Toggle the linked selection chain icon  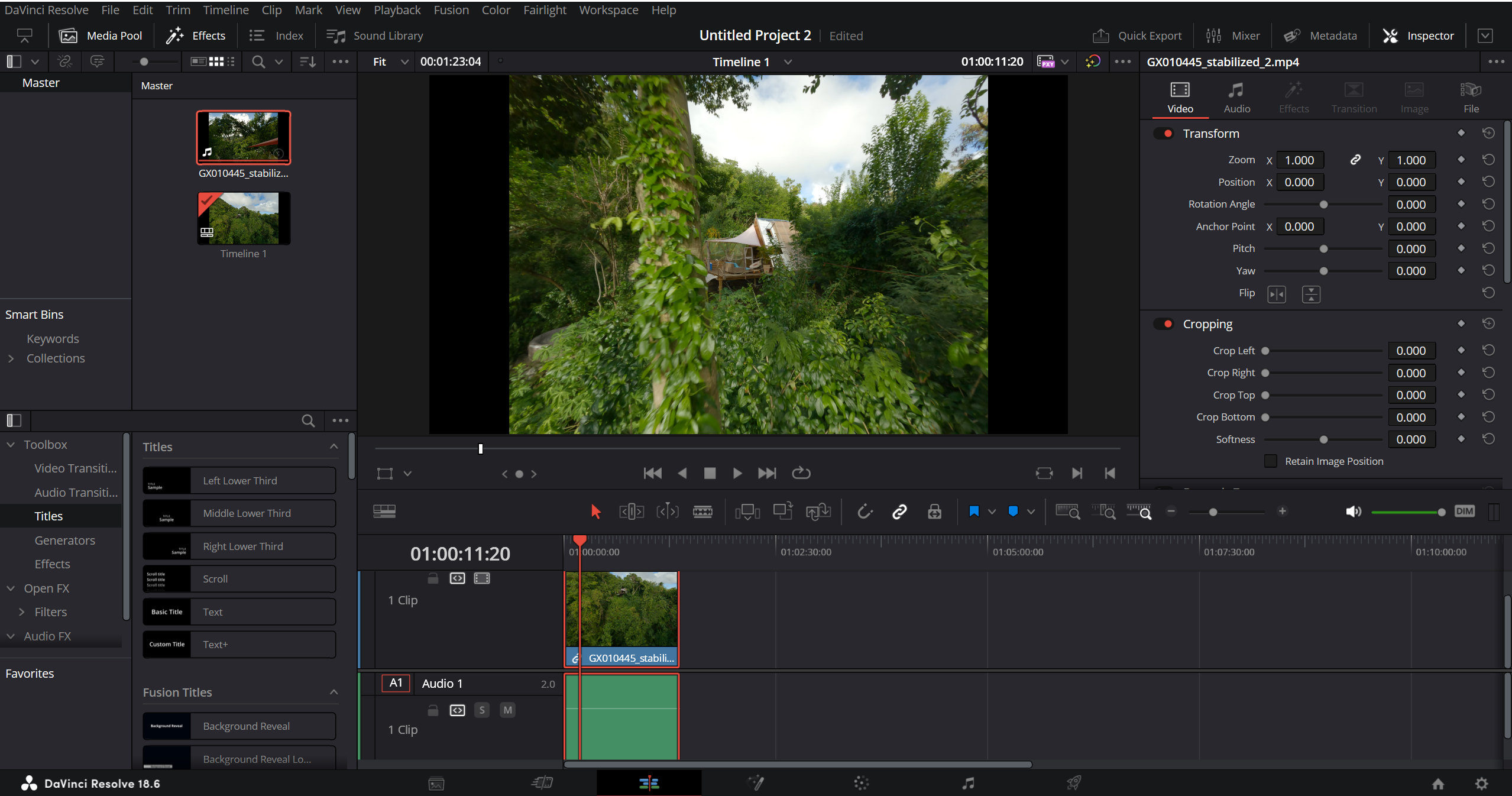(x=899, y=512)
